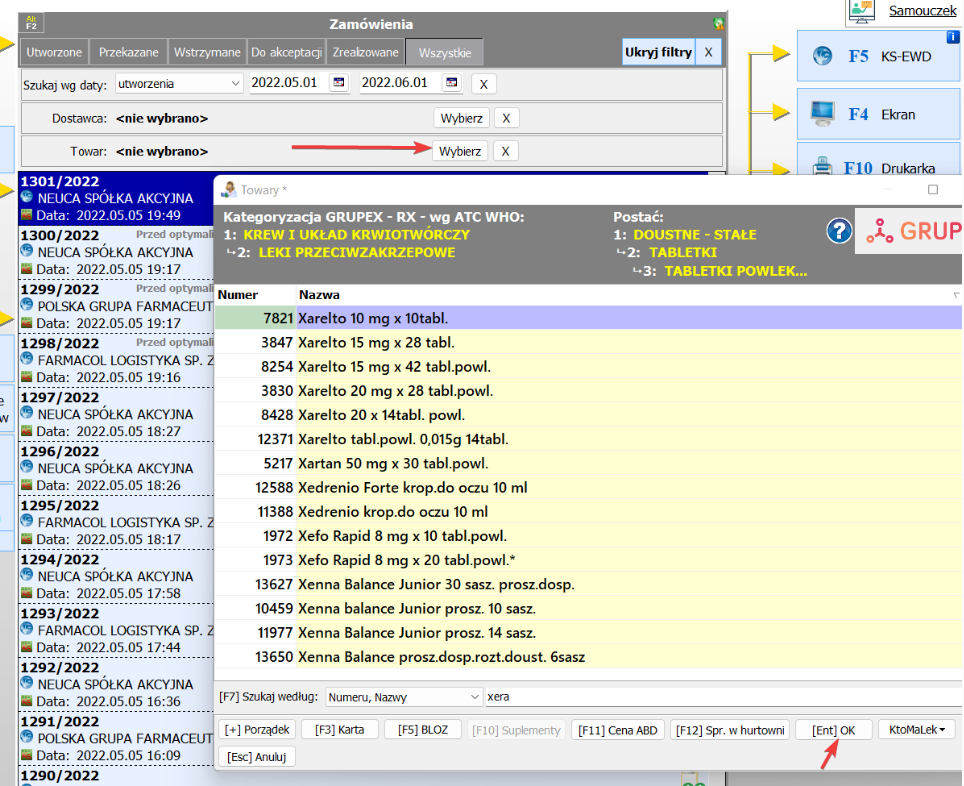Select order 1297/2022 in the orders list
Image resolution: width=964 pixels, height=786 pixels.
click(x=116, y=415)
